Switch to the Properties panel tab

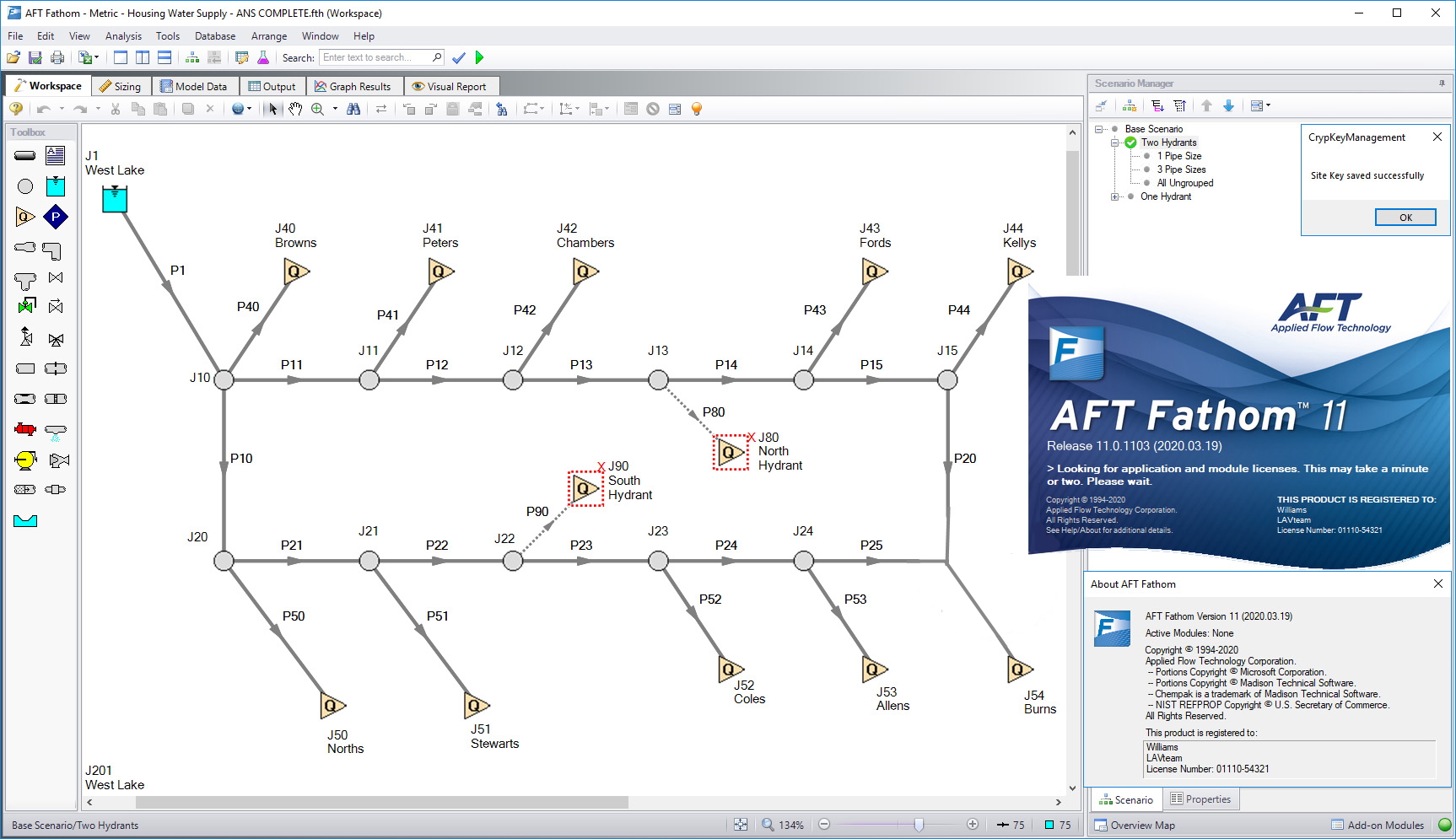coord(1200,799)
